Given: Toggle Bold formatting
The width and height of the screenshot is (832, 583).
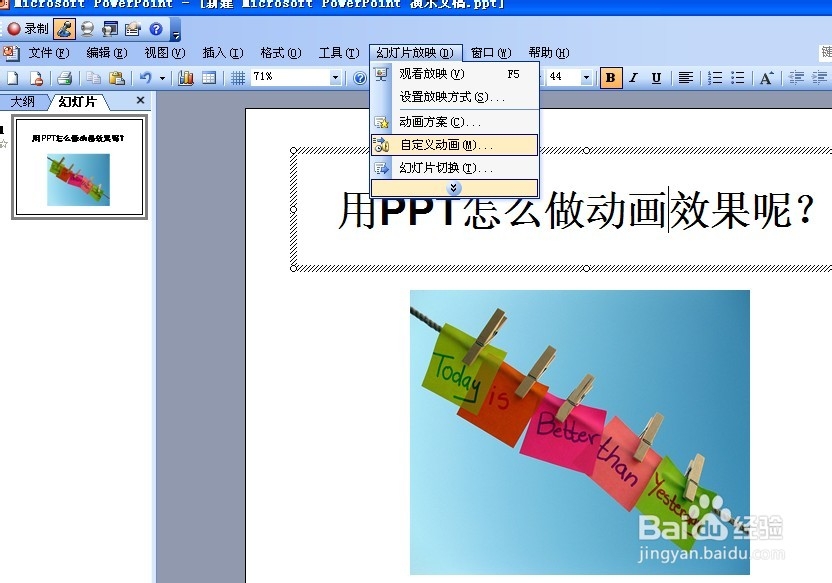Looking at the screenshot, I should pos(610,78).
